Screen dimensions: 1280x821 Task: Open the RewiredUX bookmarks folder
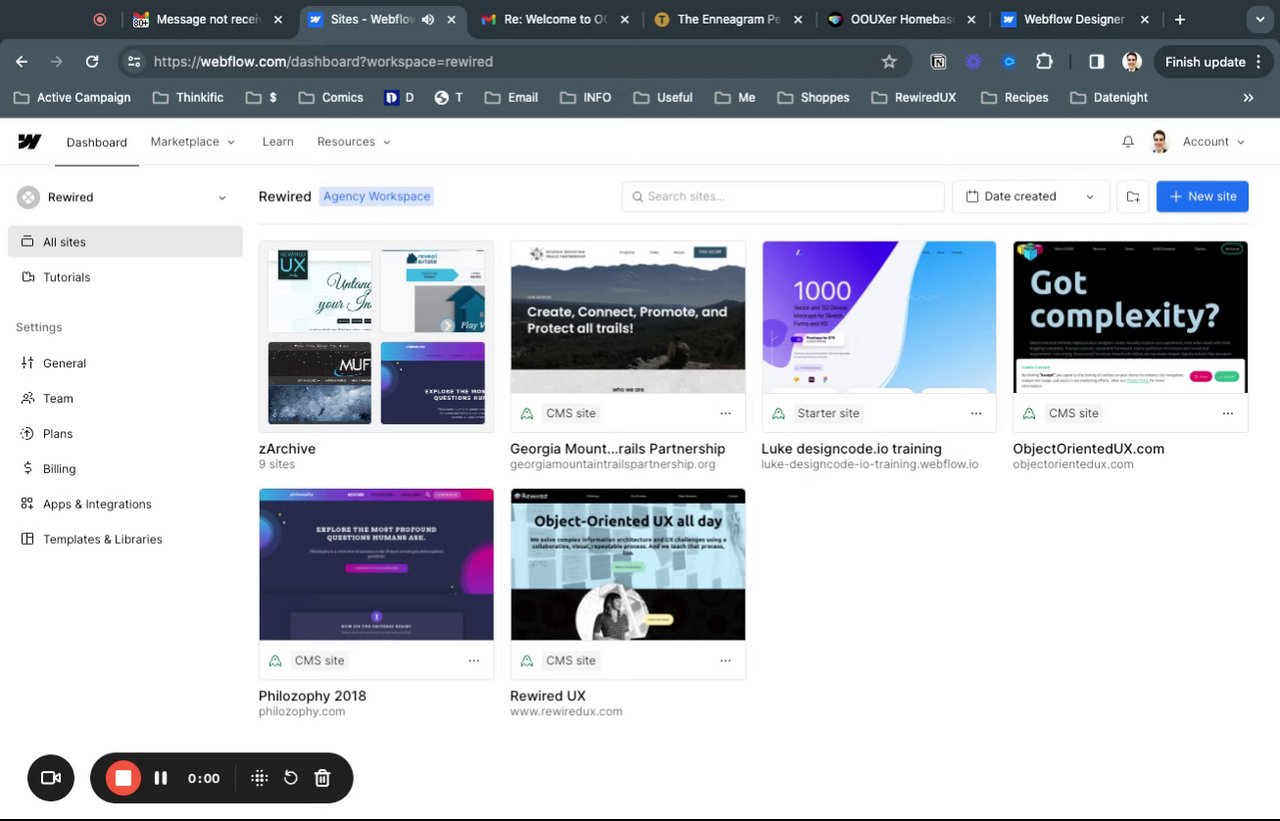(x=913, y=98)
